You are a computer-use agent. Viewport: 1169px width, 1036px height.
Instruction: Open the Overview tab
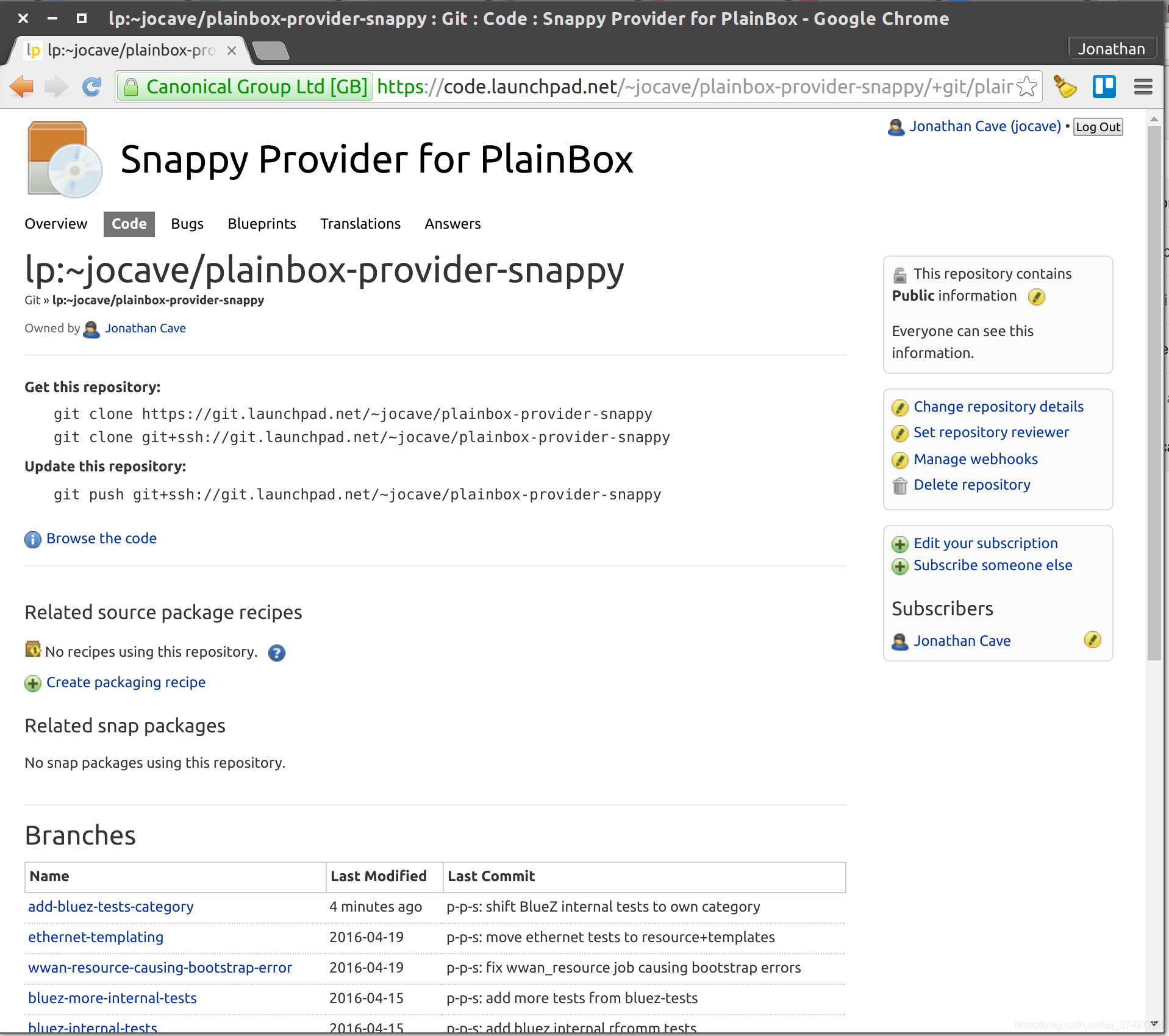tap(56, 224)
